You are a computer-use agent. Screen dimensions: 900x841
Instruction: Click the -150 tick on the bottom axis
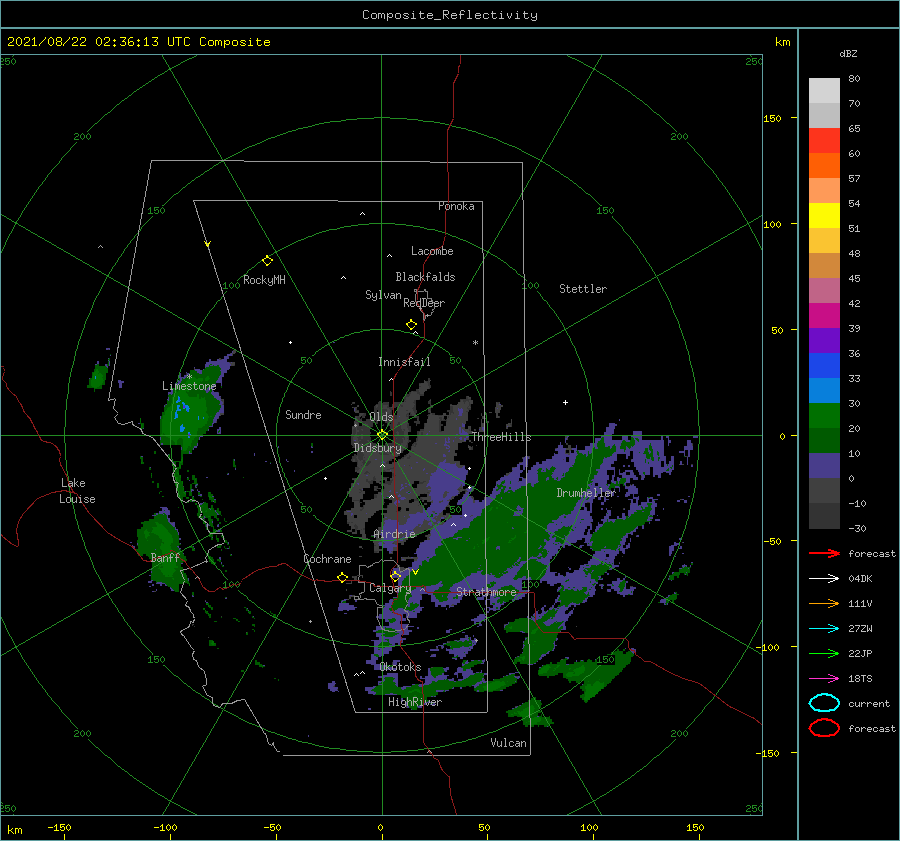pyautogui.click(x=60, y=828)
